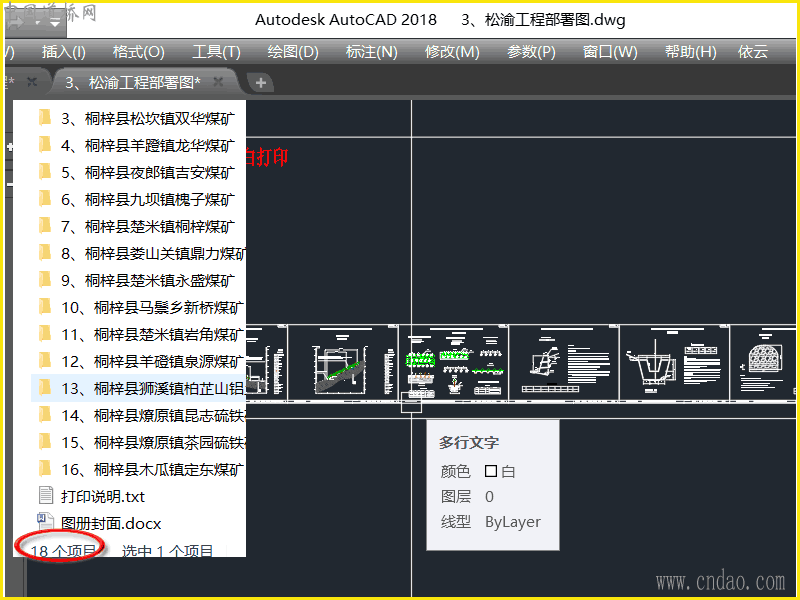Click the folder icon of item 9、桐梓县楚米镇永盛煤矿

point(45,280)
